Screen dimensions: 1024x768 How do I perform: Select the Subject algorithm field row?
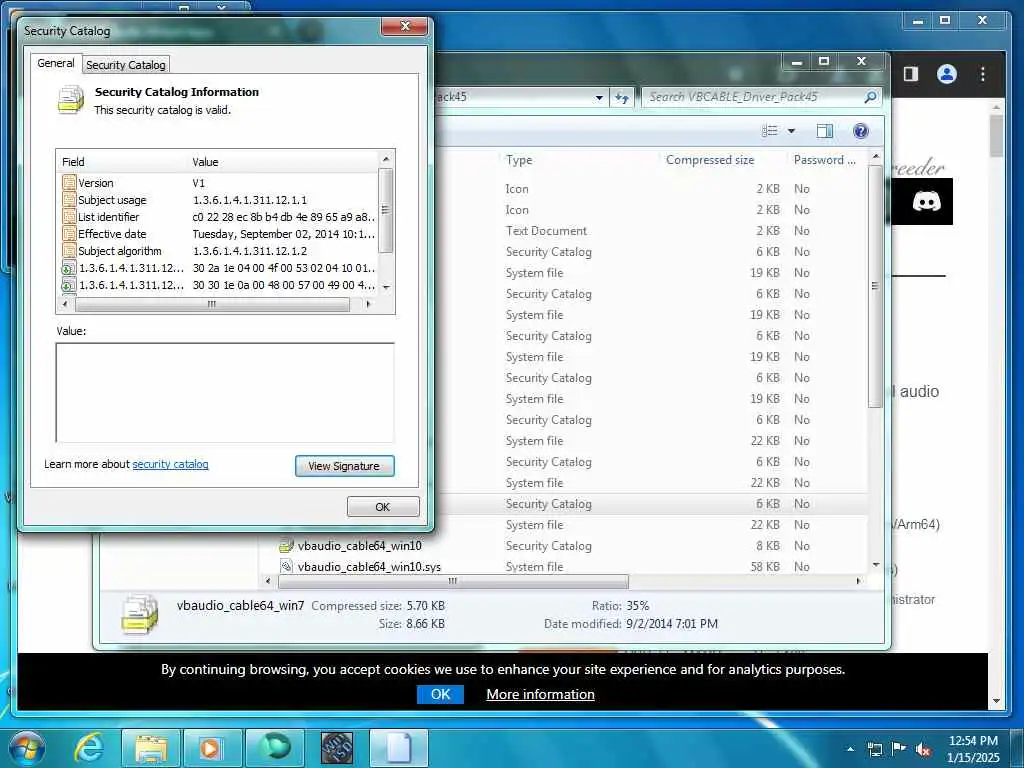coord(219,251)
